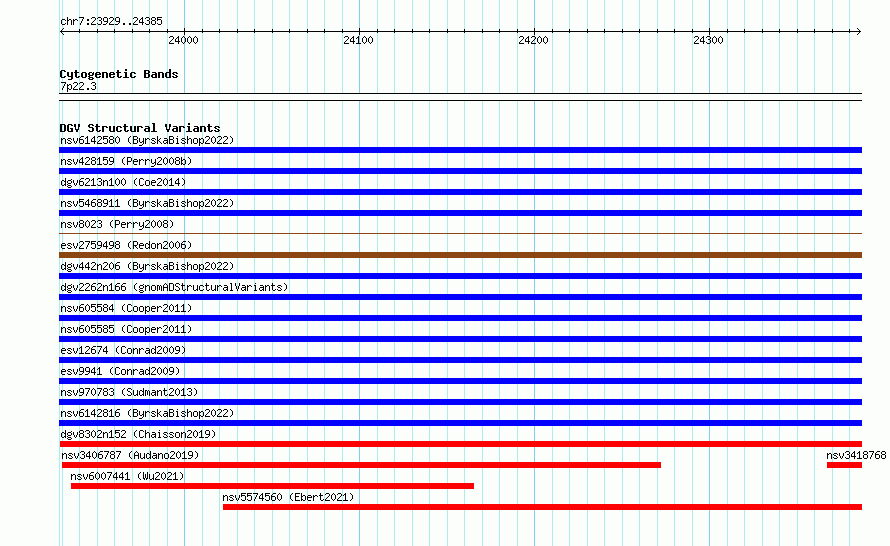Open the nsv6007441 (Wu2021) label
890x546 pixels.
pyautogui.click(x=127, y=476)
